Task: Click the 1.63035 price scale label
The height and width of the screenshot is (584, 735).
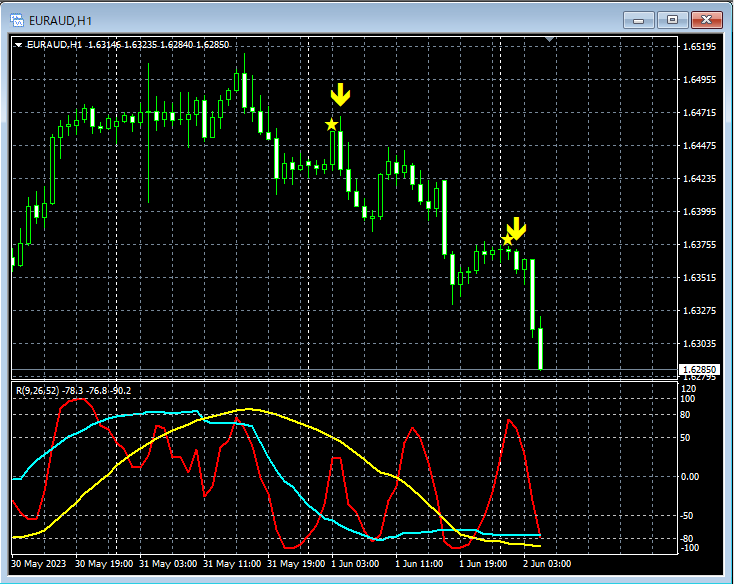Action: click(x=700, y=344)
